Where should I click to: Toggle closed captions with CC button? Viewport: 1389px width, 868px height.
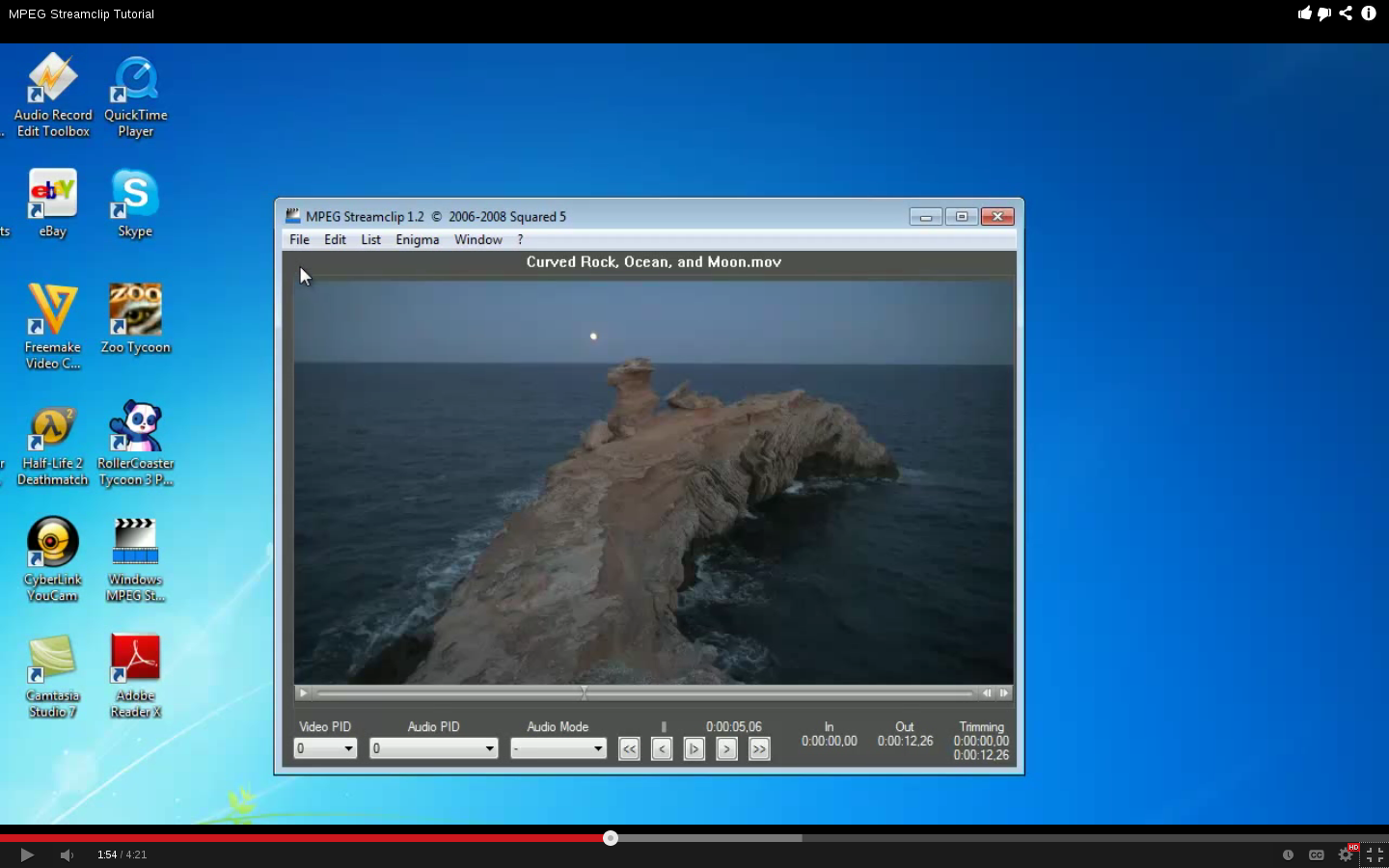1316,854
